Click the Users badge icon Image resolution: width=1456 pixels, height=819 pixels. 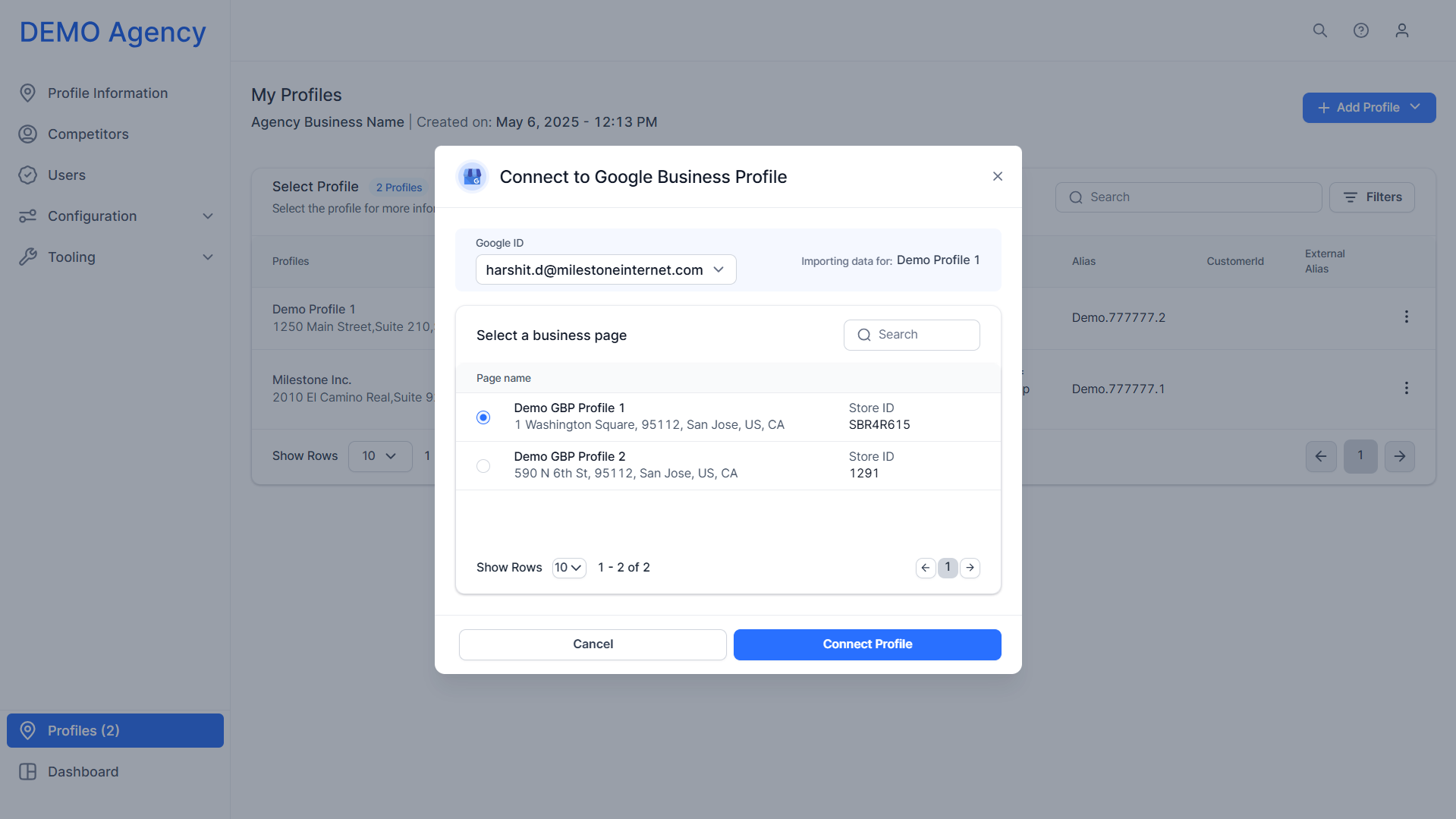coord(27,175)
